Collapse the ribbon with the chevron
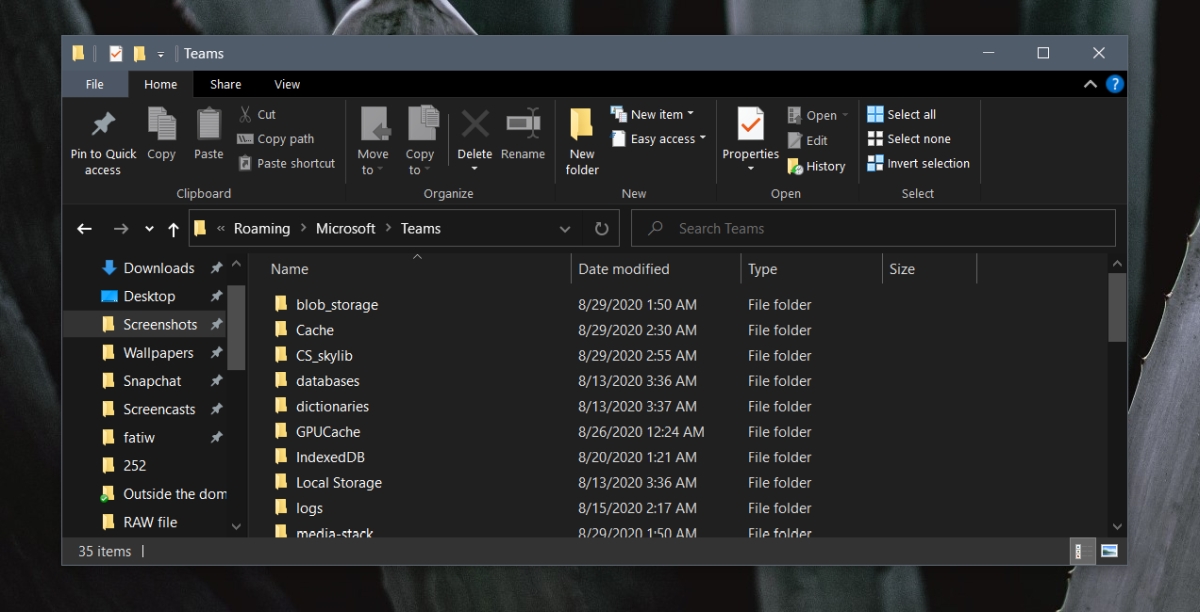 (1090, 84)
